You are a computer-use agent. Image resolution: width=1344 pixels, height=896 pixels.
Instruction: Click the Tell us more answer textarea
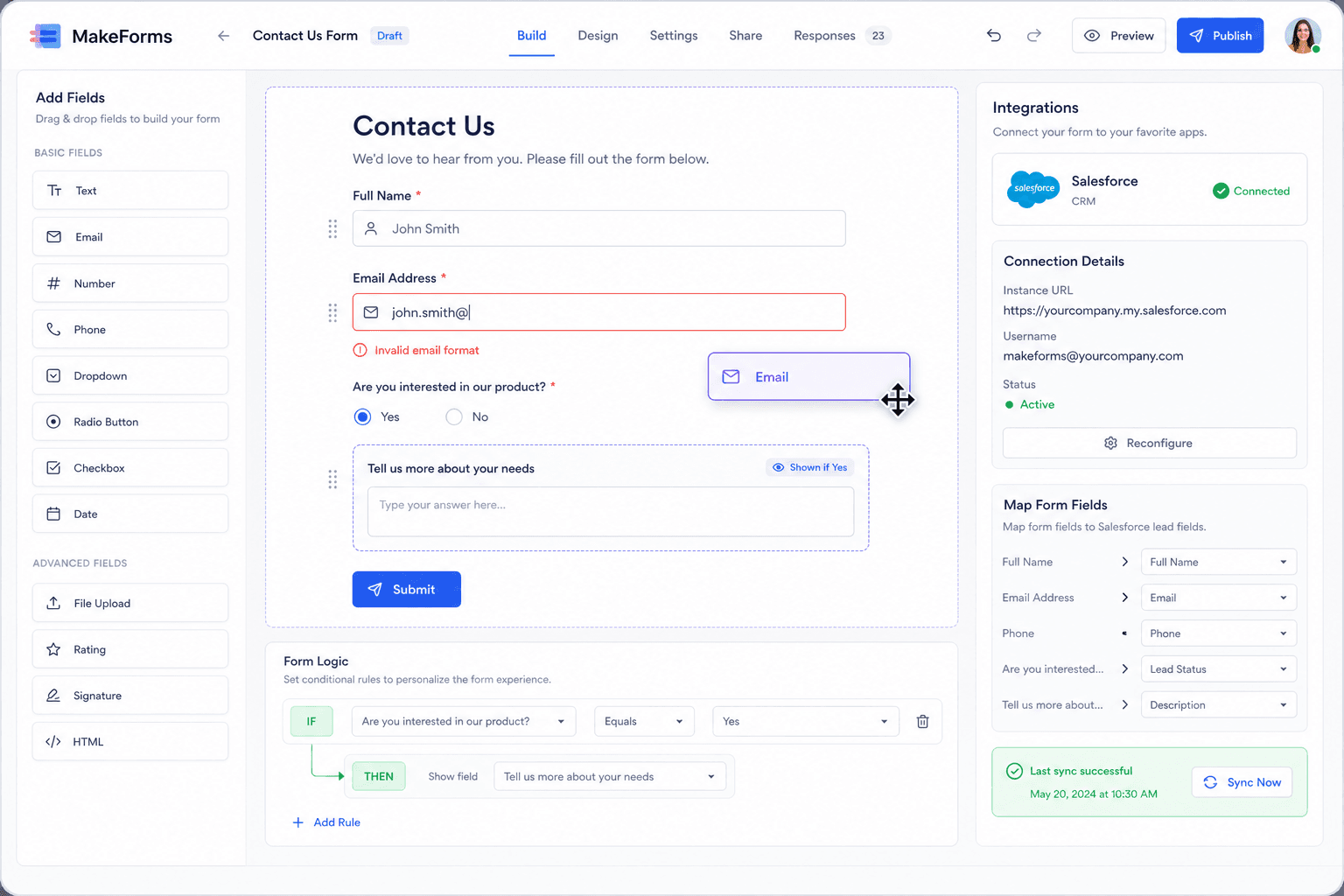tap(611, 512)
